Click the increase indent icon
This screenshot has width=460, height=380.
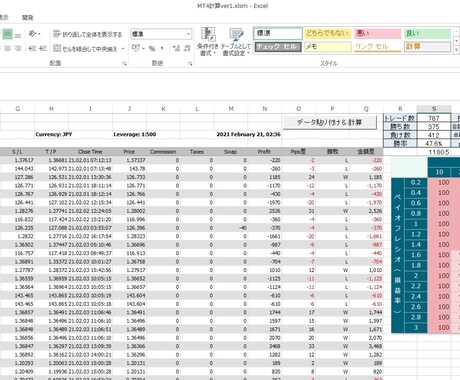coord(43,49)
